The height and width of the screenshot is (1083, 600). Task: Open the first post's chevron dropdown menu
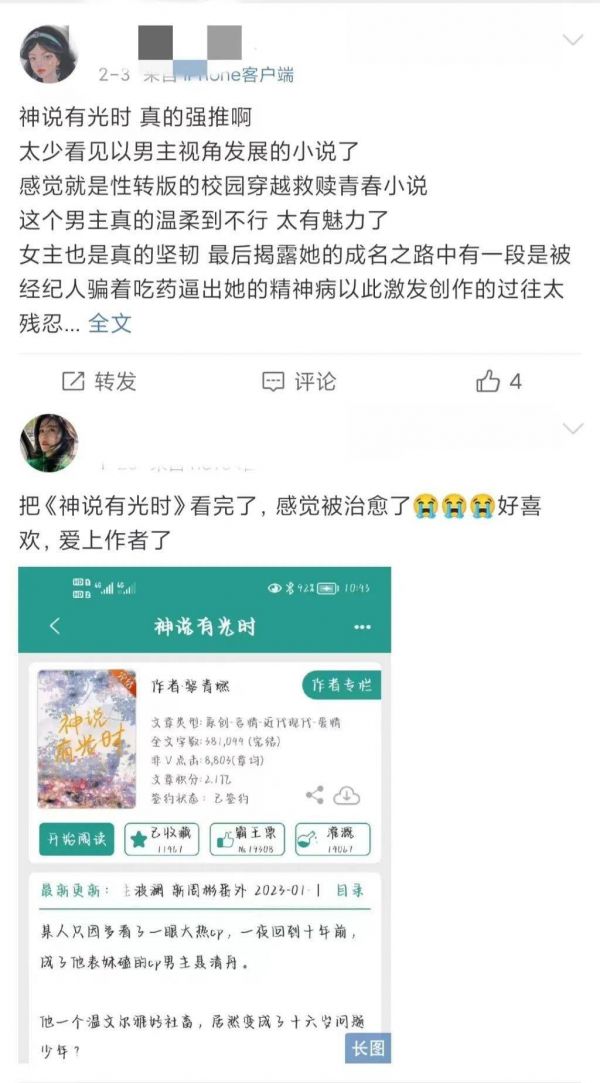(x=572, y=40)
